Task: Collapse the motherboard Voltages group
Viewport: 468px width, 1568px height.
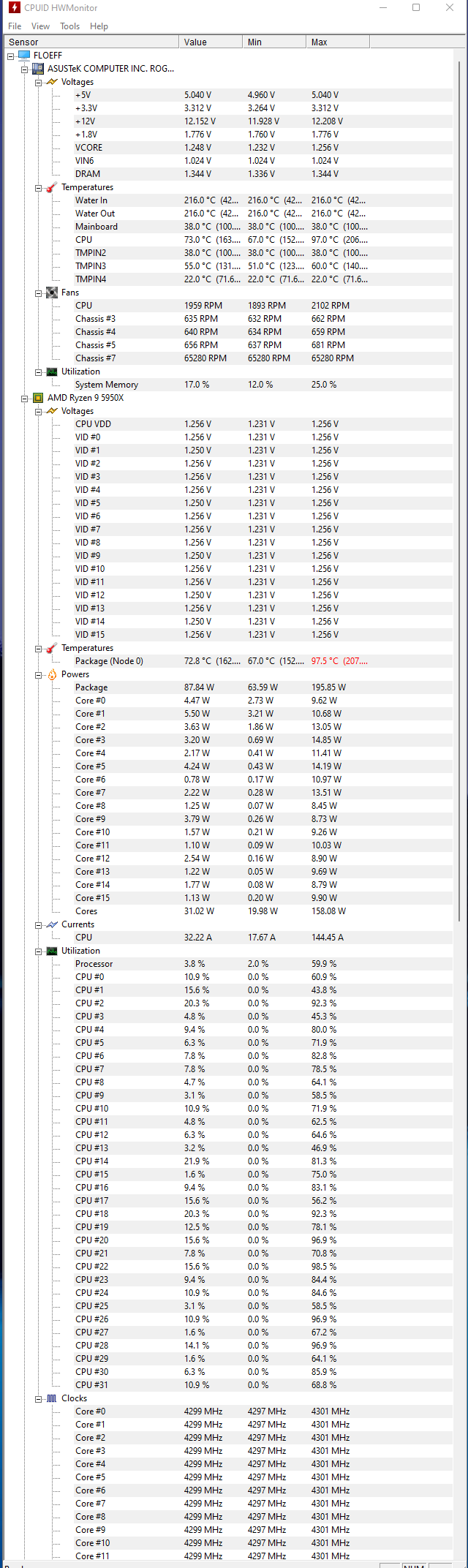Action: point(39,82)
